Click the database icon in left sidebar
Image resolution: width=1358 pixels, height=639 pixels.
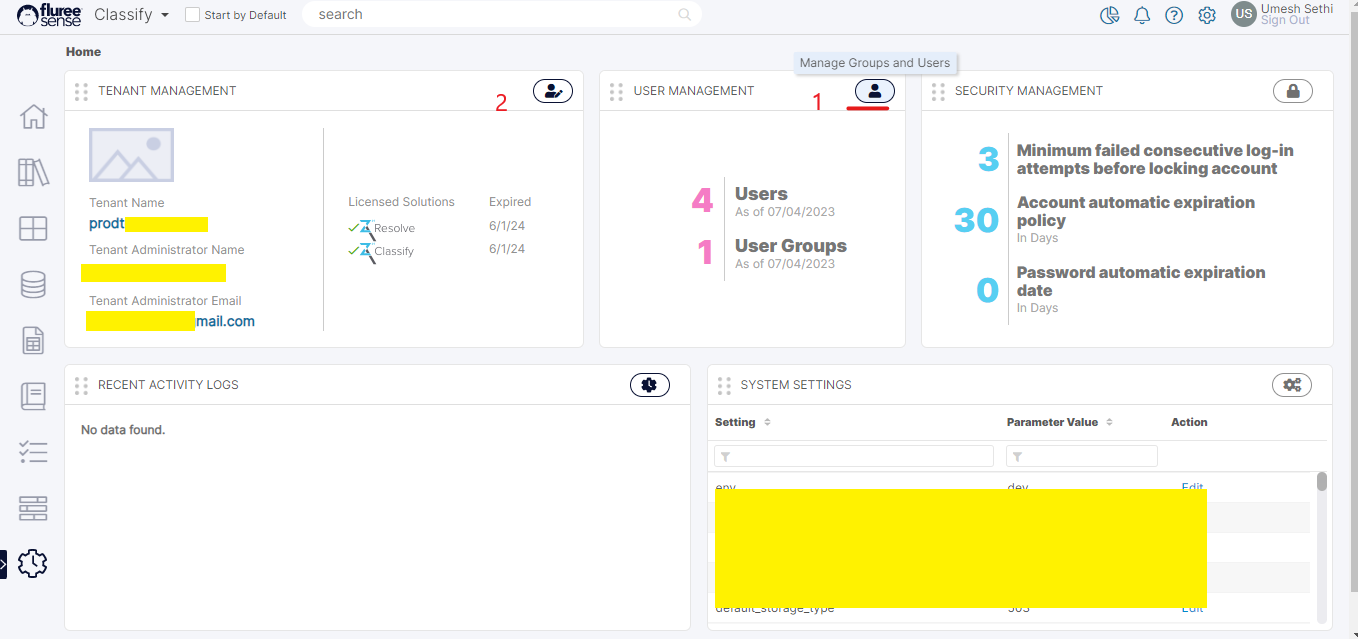point(33,285)
